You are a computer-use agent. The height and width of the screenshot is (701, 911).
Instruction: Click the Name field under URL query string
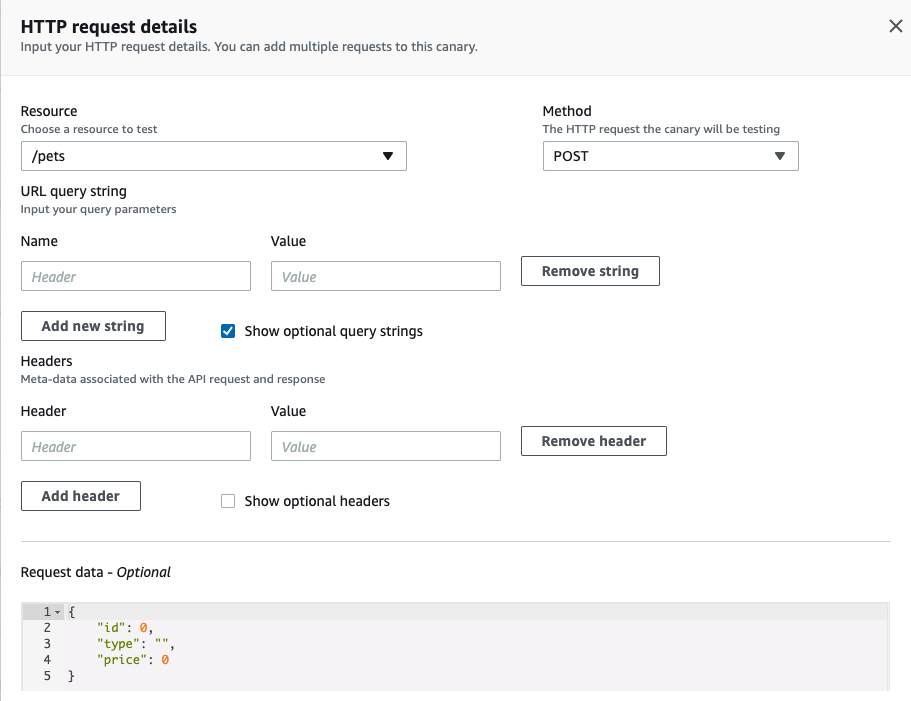click(x=135, y=276)
